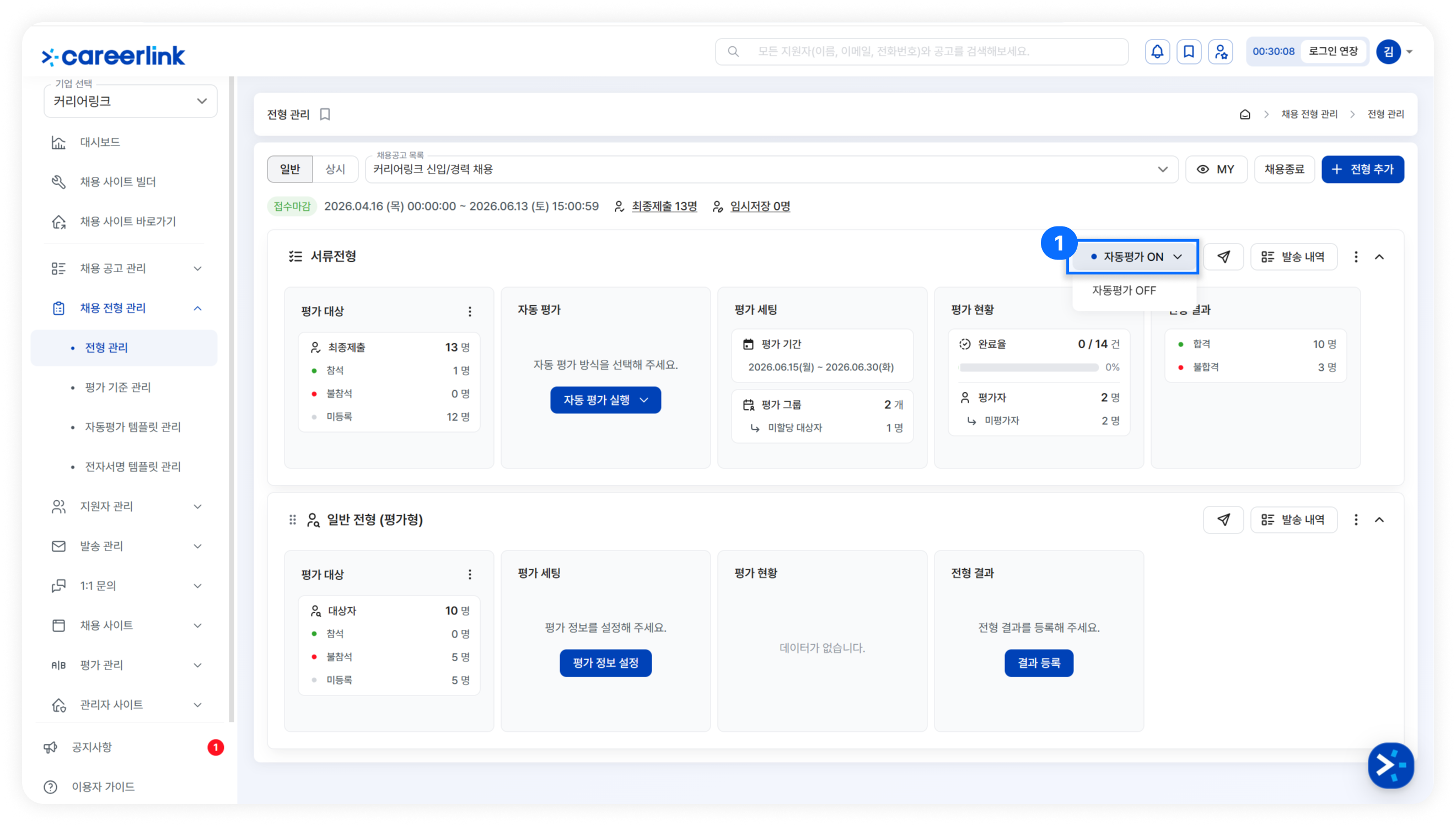The height and width of the screenshot is (826, 1456).
Task: Open the 자동 평가 실행 dropdown button
Action: coord(605,400)
